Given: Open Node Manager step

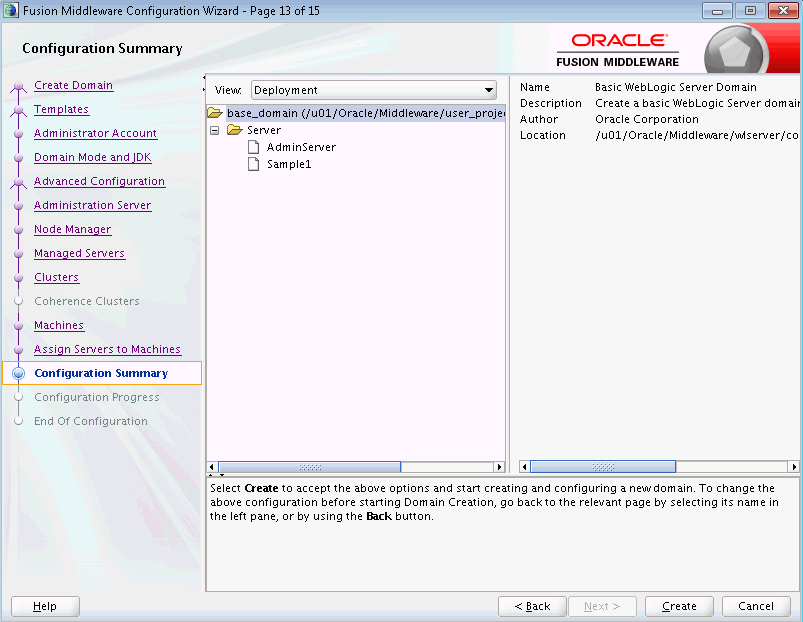Looking at the screenshot, I should coord(73,229).
